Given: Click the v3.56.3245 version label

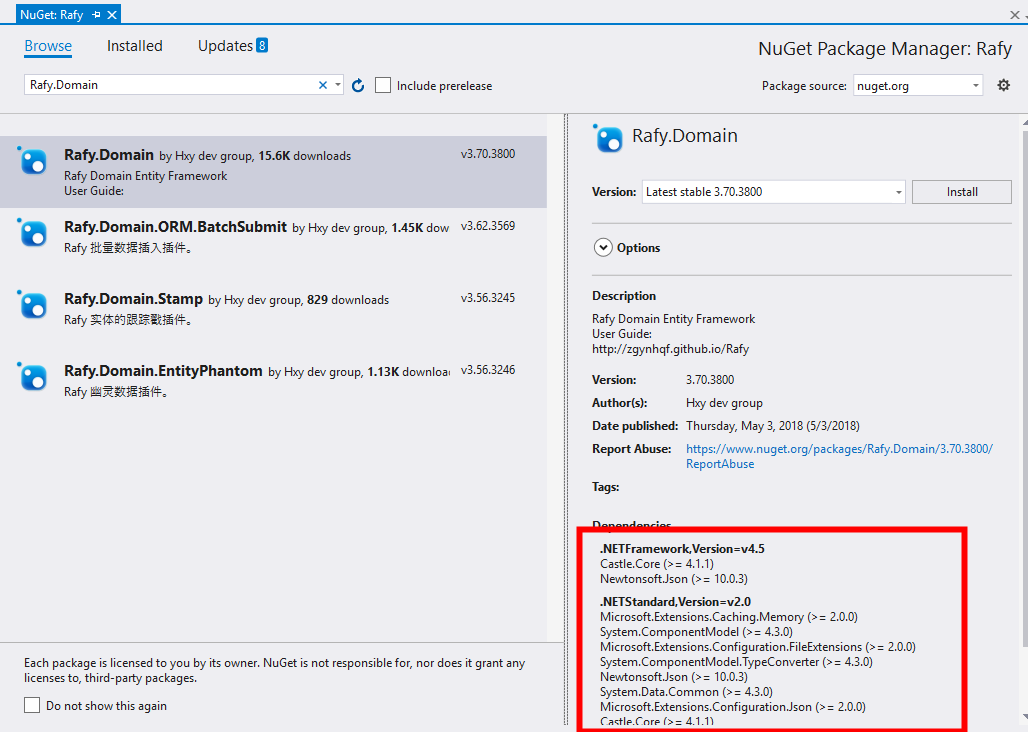Looking at the screenshot, I should (x=488, y=298).
